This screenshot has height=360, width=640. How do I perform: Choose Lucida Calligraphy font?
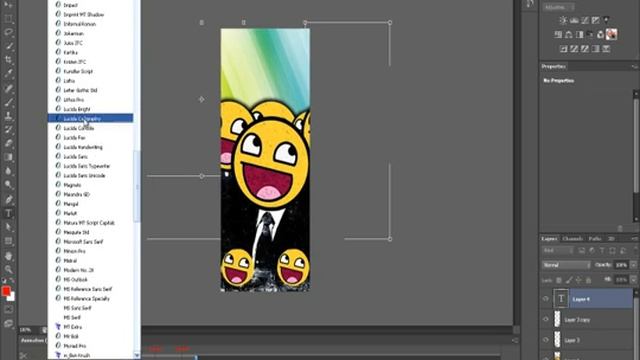click(x=90, y=118)
